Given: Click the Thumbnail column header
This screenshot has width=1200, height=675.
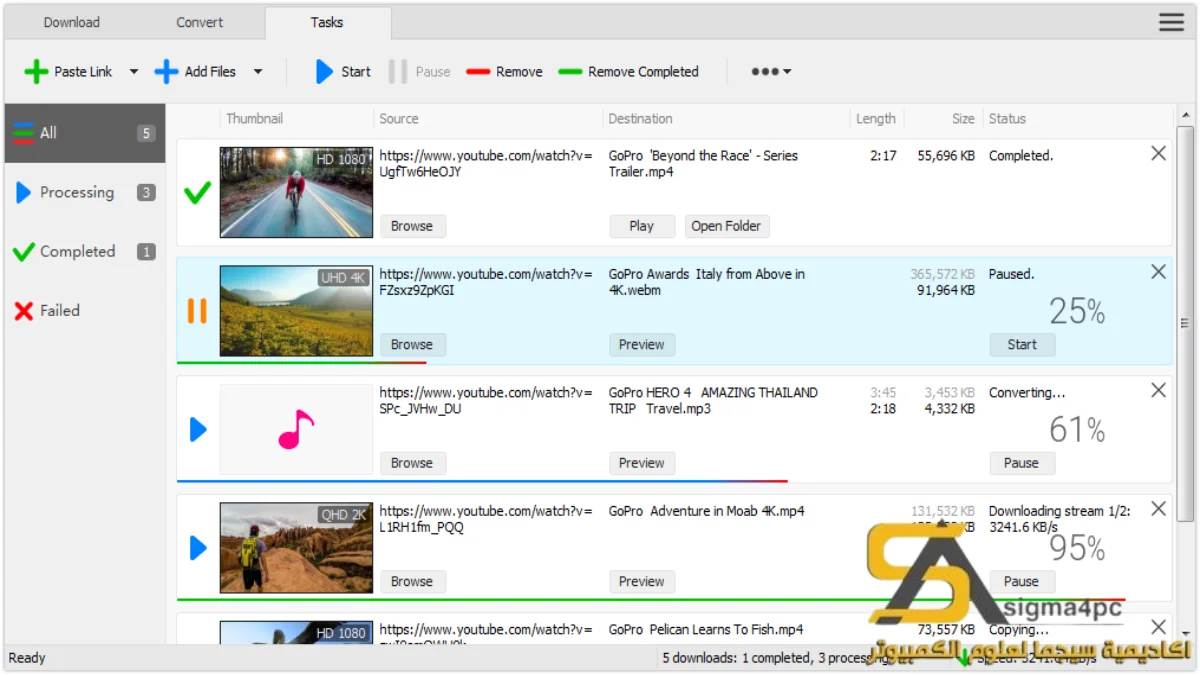Looking at the screenshot, I should 297,118.
